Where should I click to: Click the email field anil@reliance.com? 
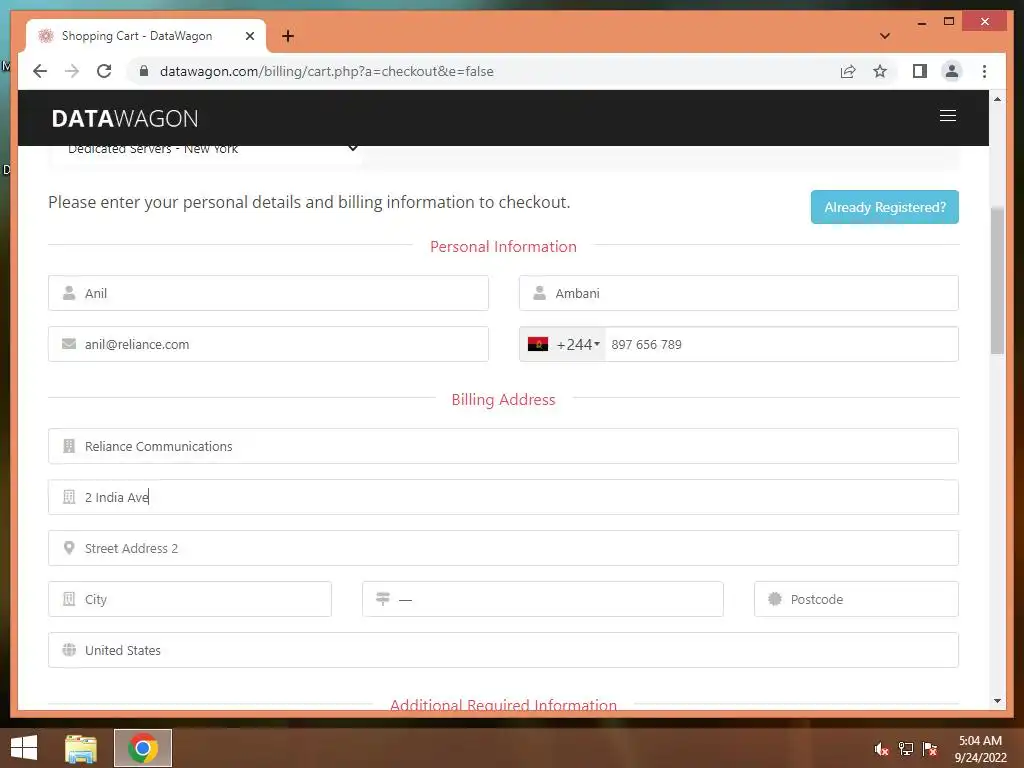[268, 344]
